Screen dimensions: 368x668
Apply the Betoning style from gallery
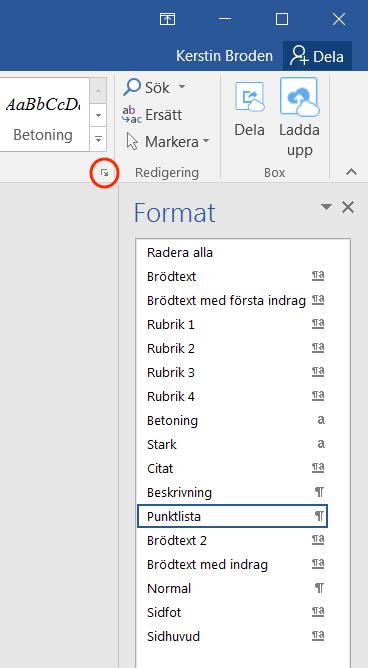coord(43,115)
